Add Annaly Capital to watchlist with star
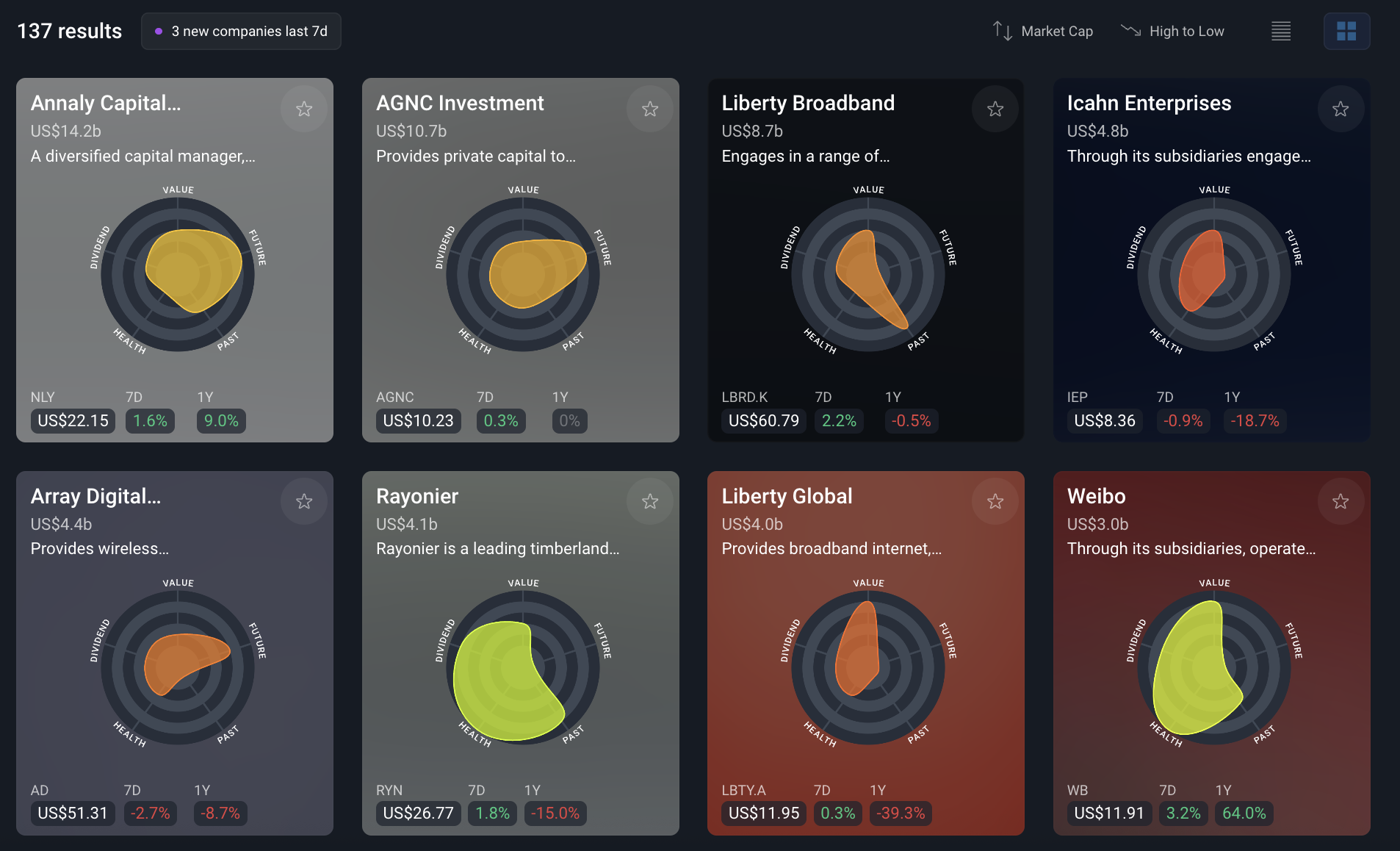This screenshot has width=1400, height=851. pyautogui.click(x=304, y=109)
